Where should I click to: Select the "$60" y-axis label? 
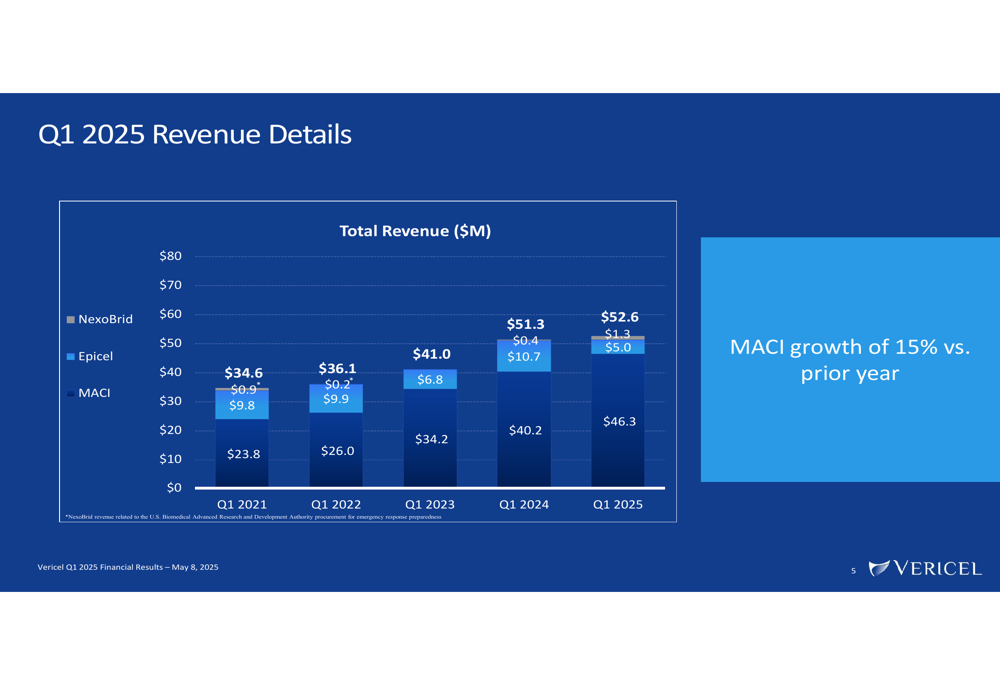(x=170, y=314)
